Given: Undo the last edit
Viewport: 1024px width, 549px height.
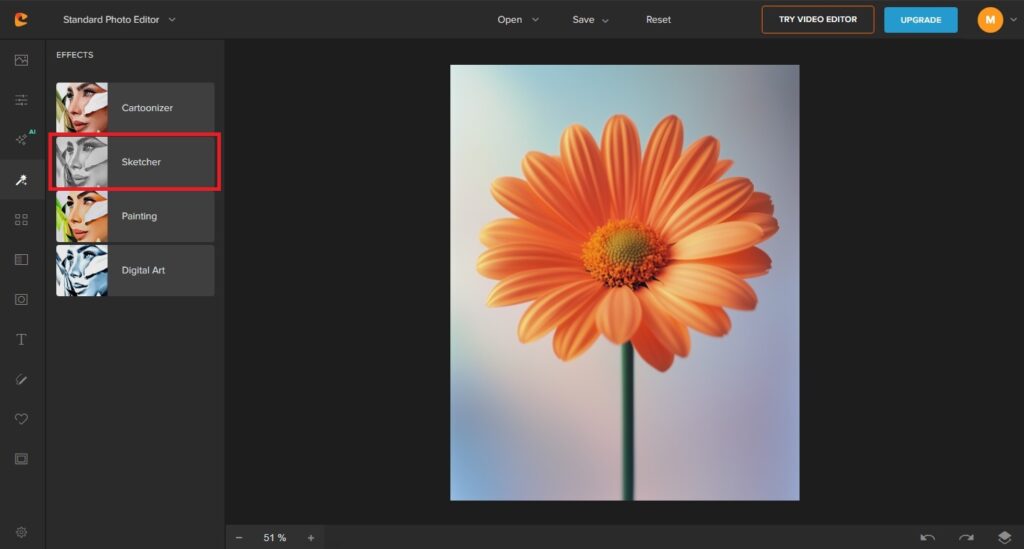Looking at the screenshot, I should pyautogui.click(x=927, y=538).
